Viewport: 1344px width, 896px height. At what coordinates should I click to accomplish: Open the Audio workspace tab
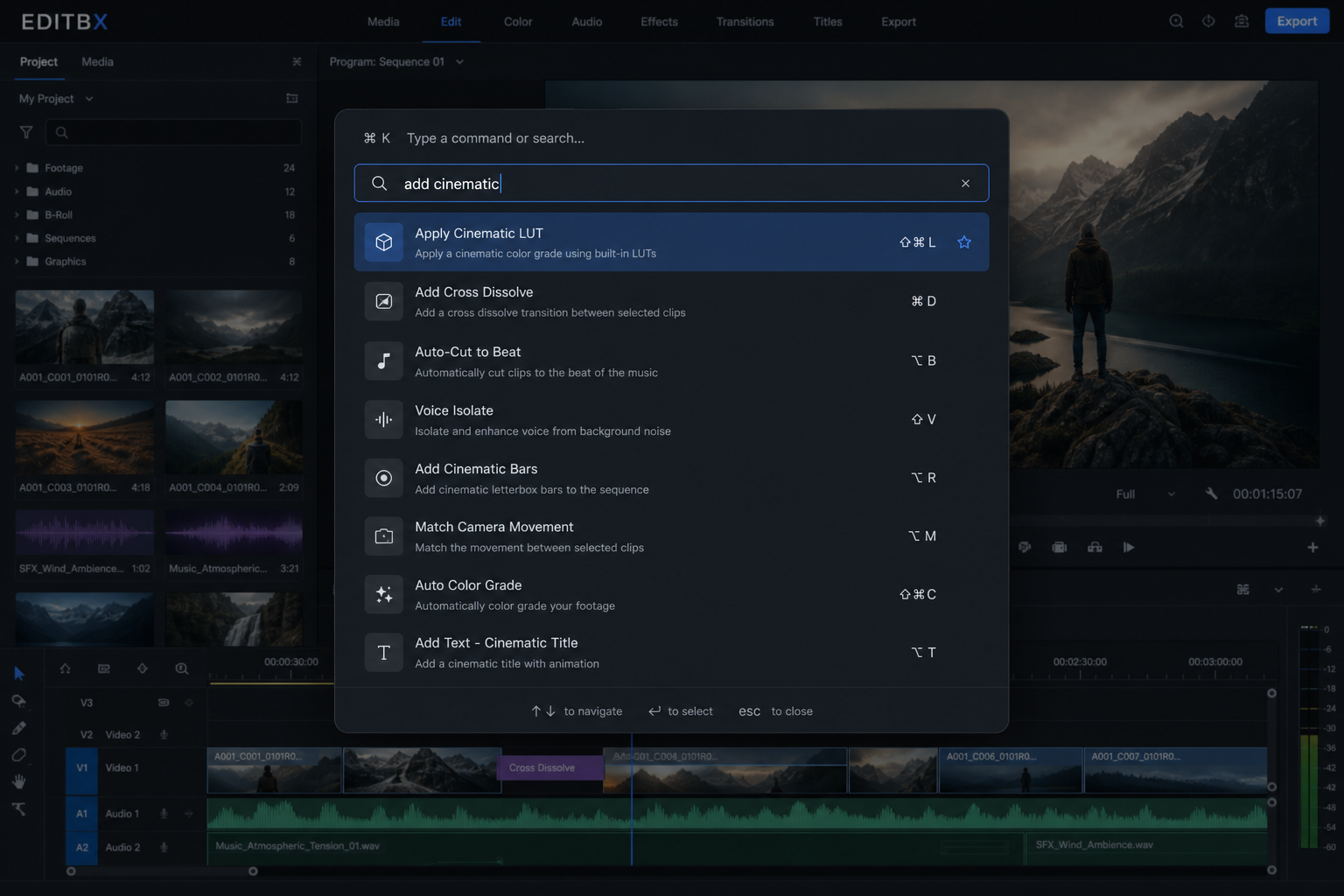(586, 22)
